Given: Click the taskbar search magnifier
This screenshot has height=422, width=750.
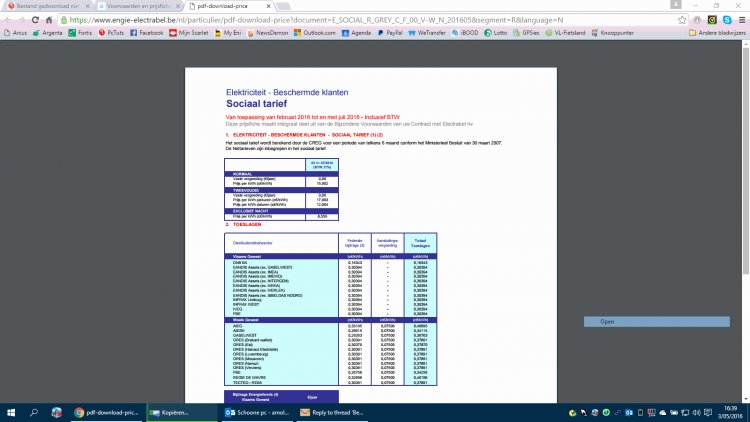Looking at the screenshot, I should pyautogui.click(x=35, y=411).
